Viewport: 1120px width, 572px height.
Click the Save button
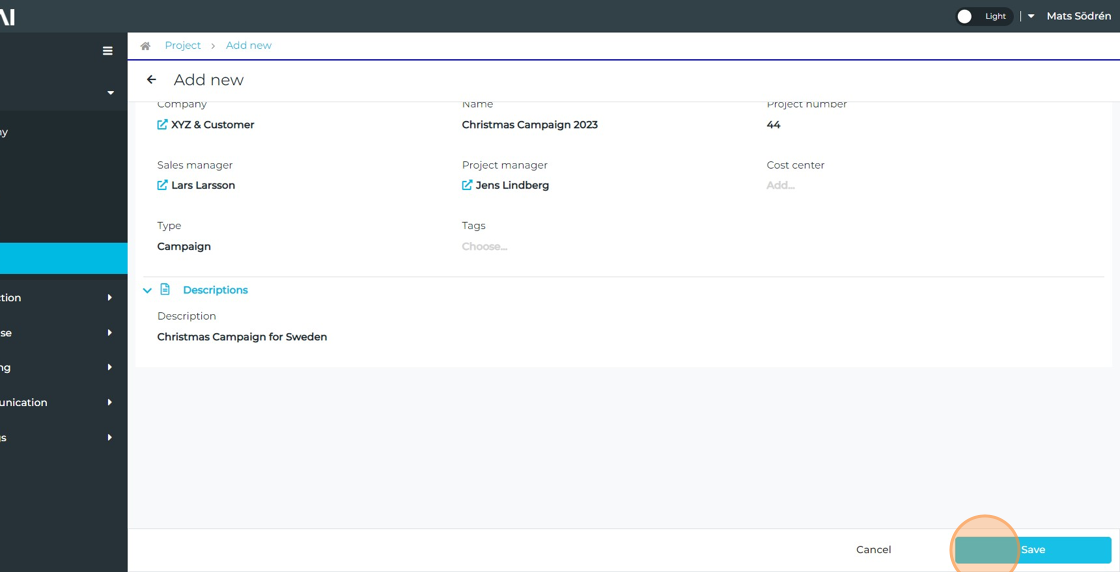click(x=1033, y=550)
